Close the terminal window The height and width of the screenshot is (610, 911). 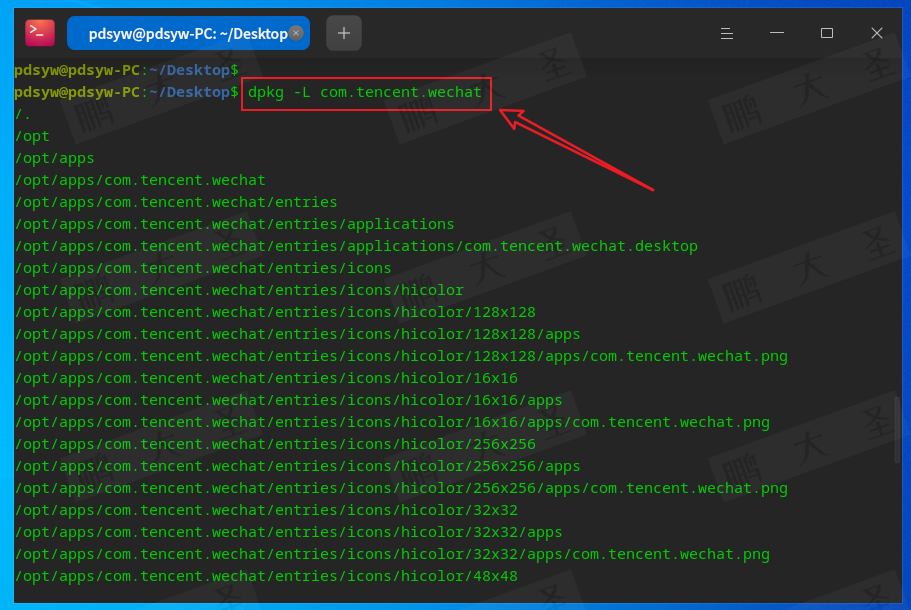(x=877, y=33)
